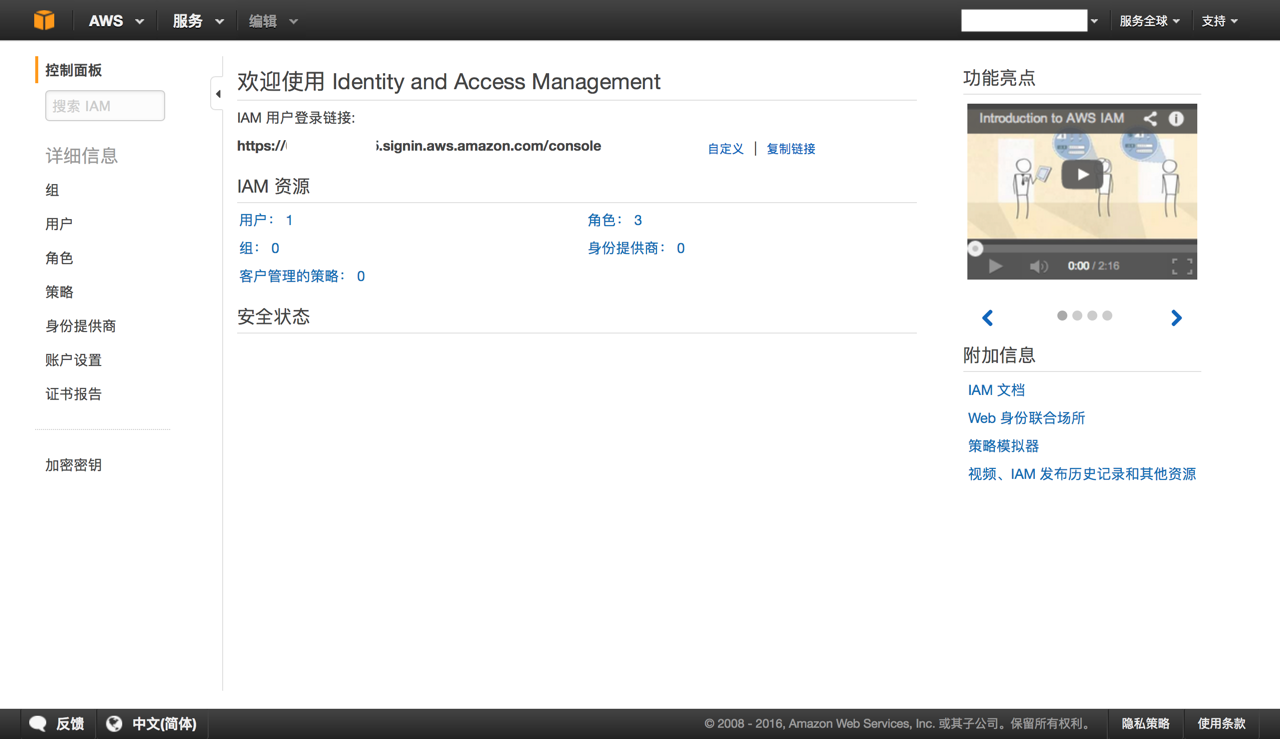
Task: Open the 使用条款 footer link
Action: coord(1222,724)
